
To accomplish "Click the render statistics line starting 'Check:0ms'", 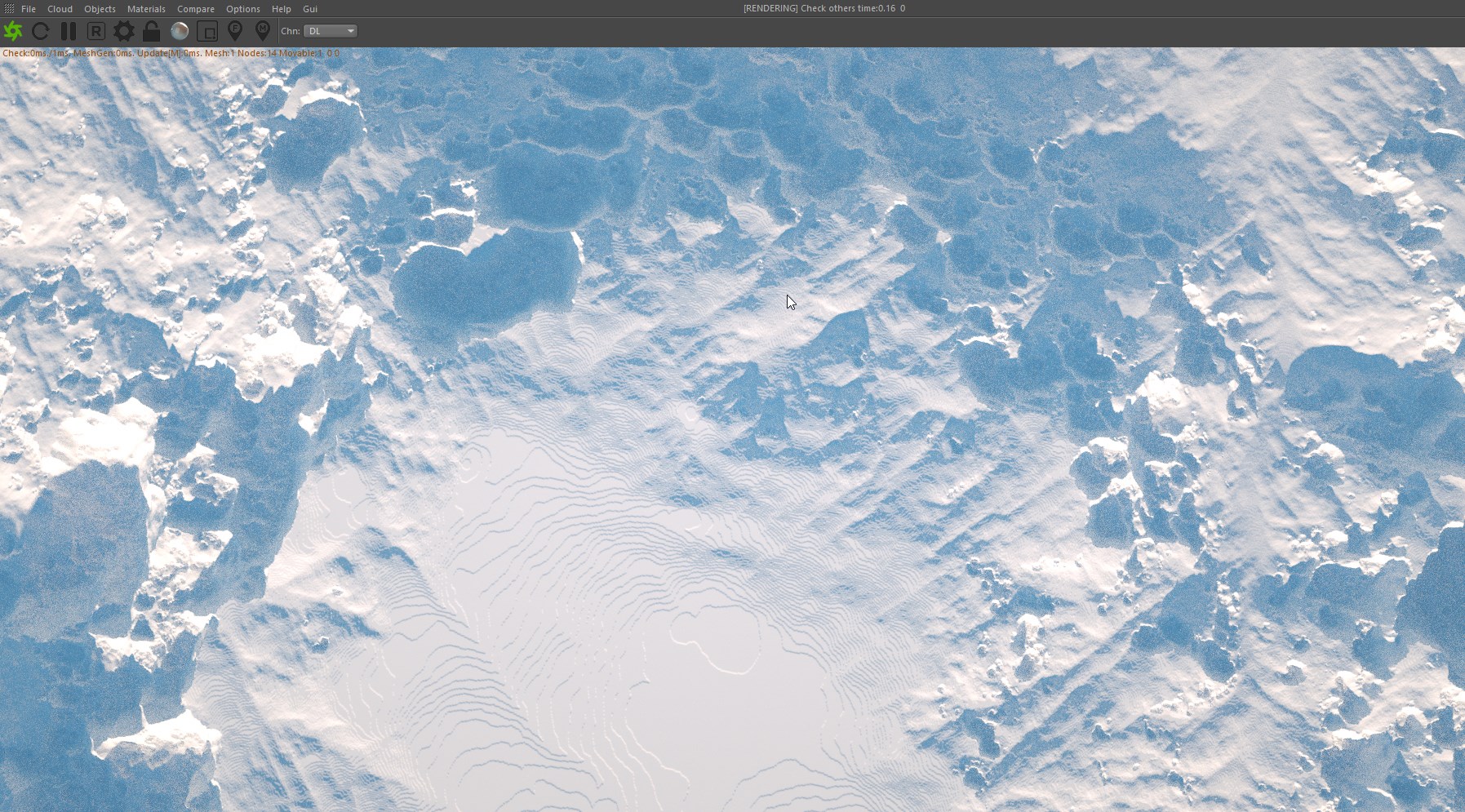I will [171, 53].
